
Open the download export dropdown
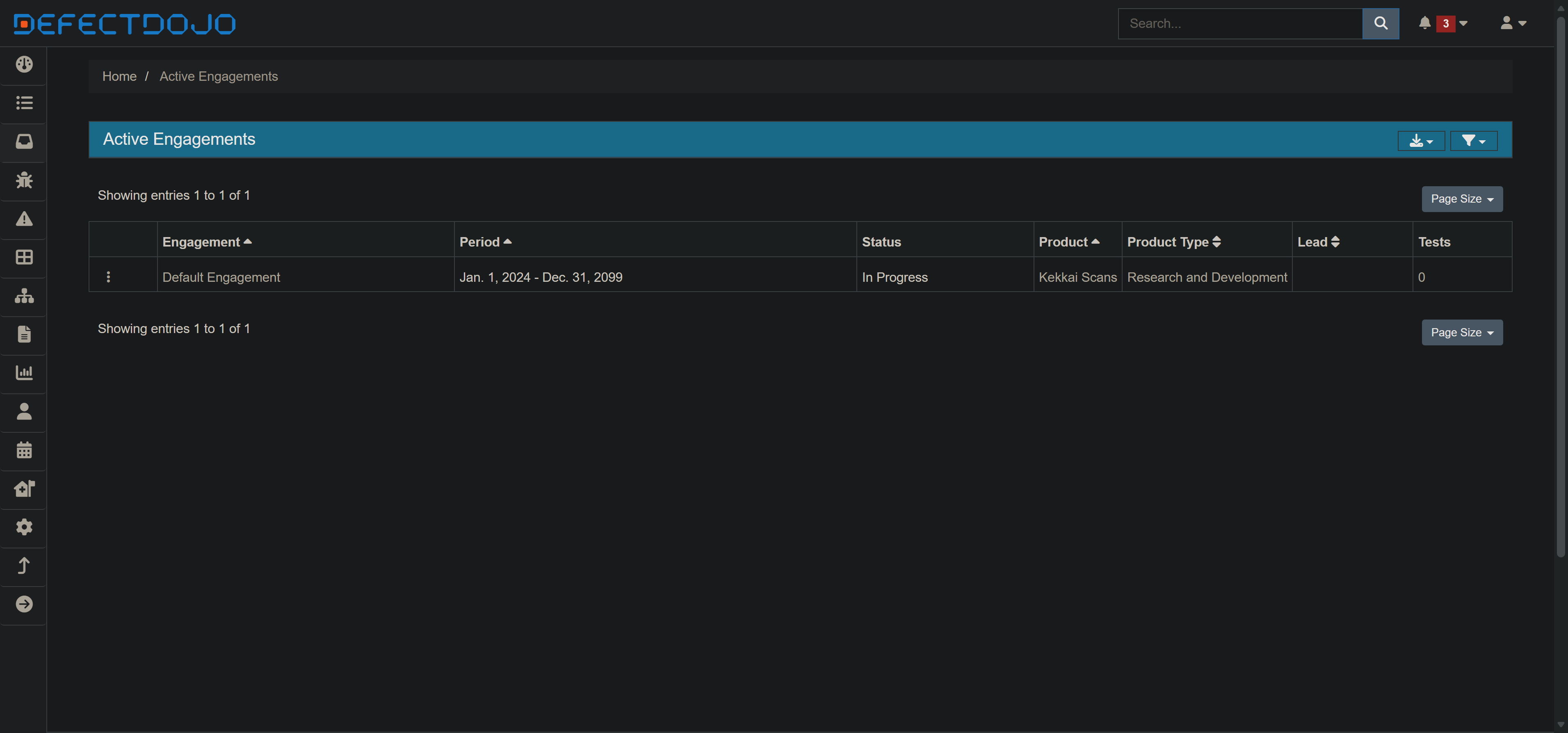point(1421,141)
